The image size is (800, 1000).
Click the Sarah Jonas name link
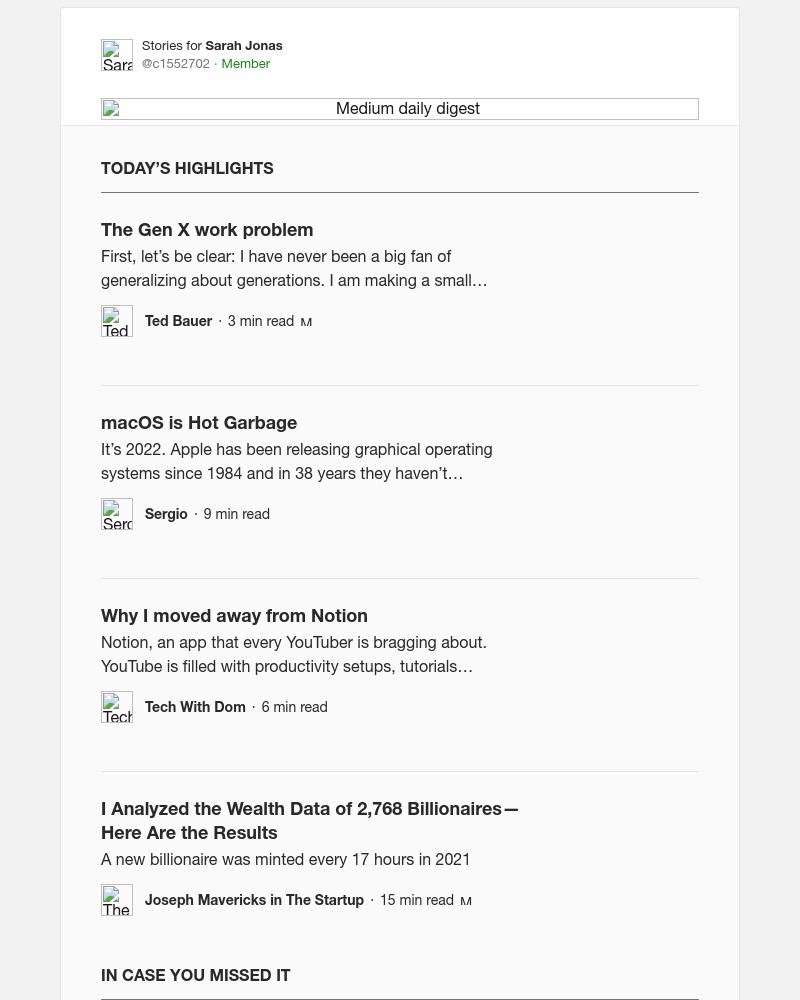point(244,46)
